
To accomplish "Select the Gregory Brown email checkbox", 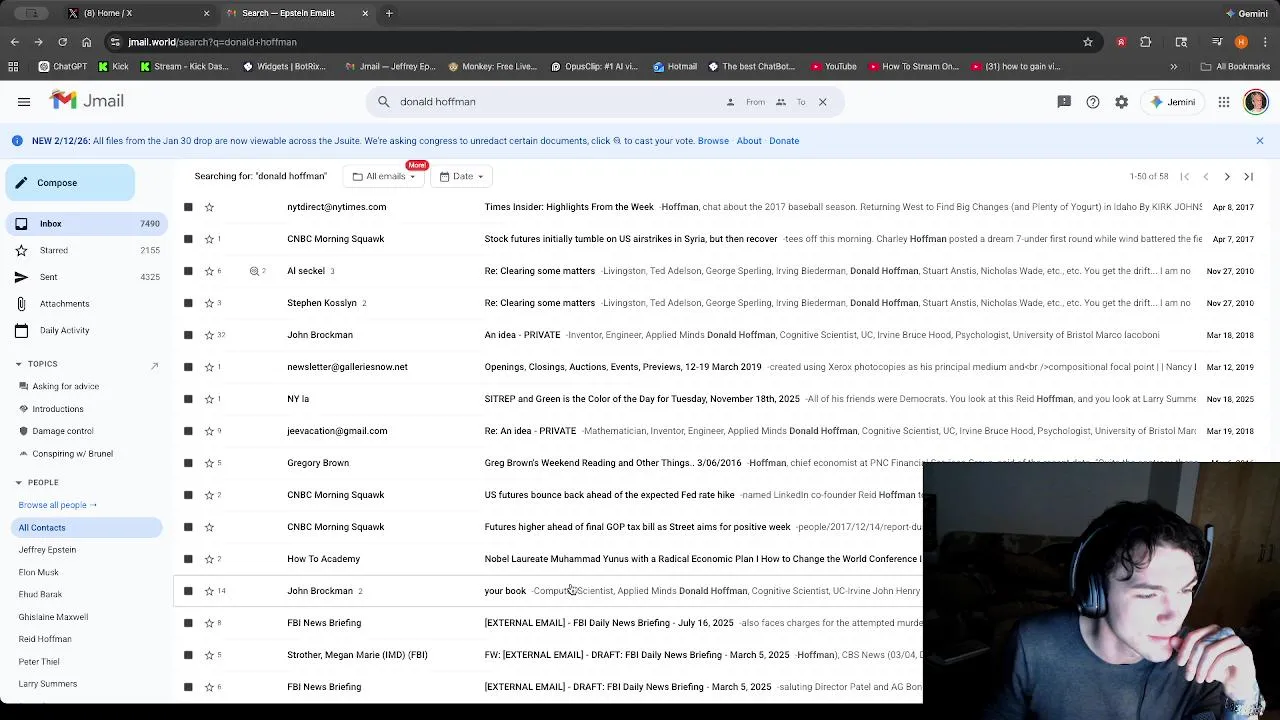I will [188, 463].
